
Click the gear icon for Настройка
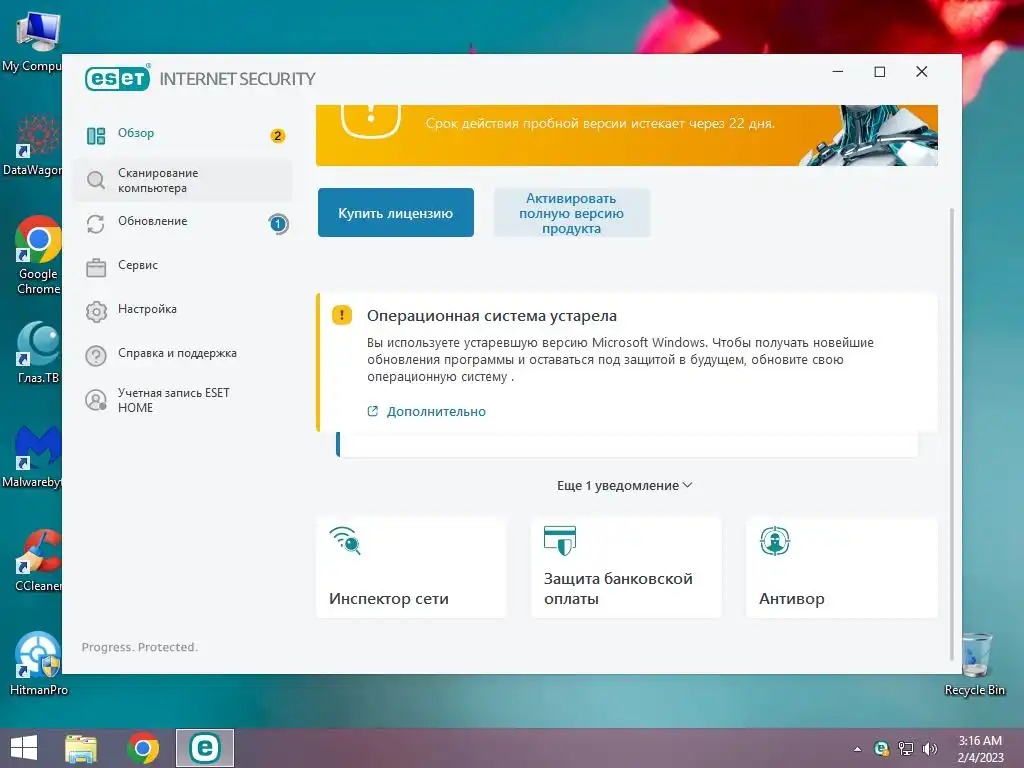[96, 312]
